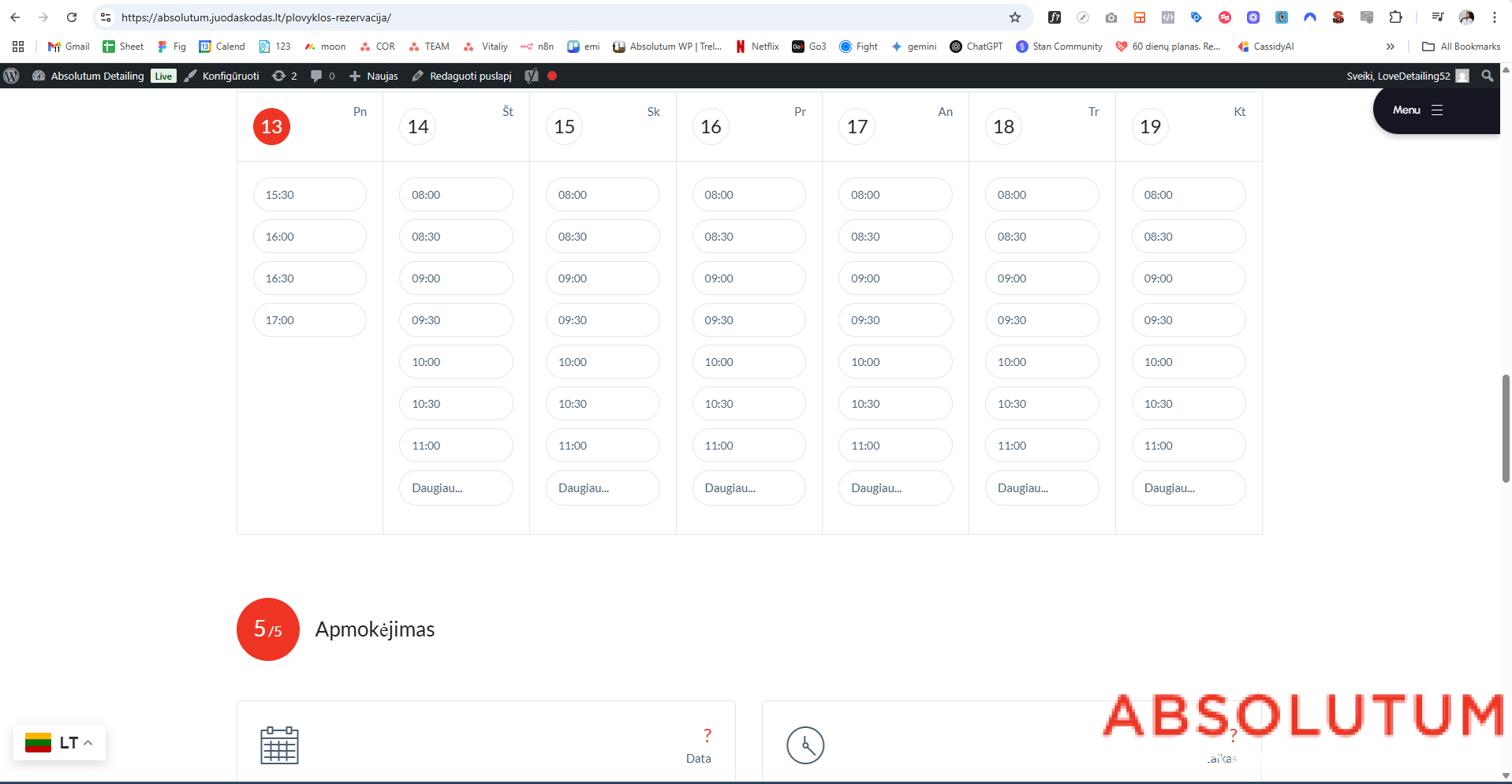The image size is (1512, 784).
Task: Select the 15:30 time slot on day 13
Action: [x=309, y=195]
